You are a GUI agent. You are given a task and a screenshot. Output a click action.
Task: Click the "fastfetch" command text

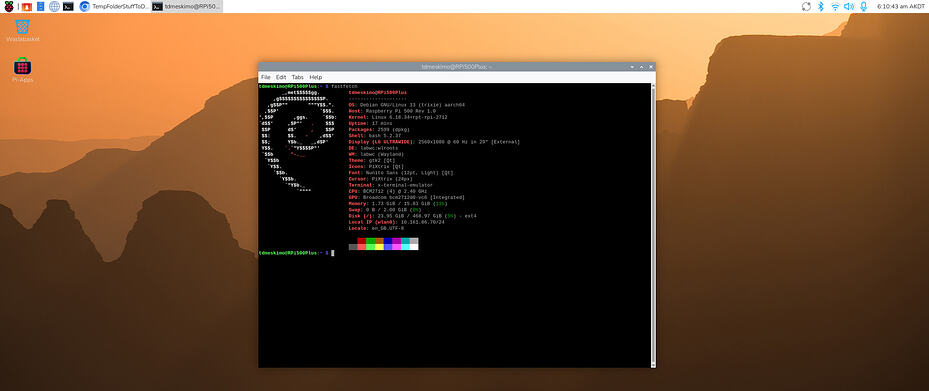(344, 86)
